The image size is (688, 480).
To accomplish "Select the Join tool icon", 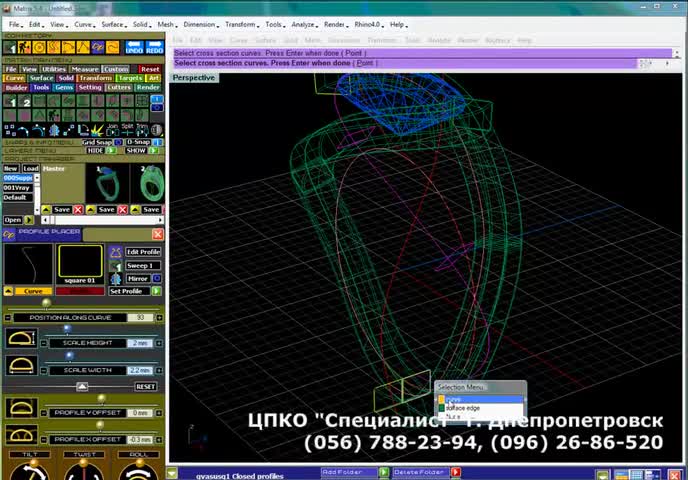I will point(112,130).
